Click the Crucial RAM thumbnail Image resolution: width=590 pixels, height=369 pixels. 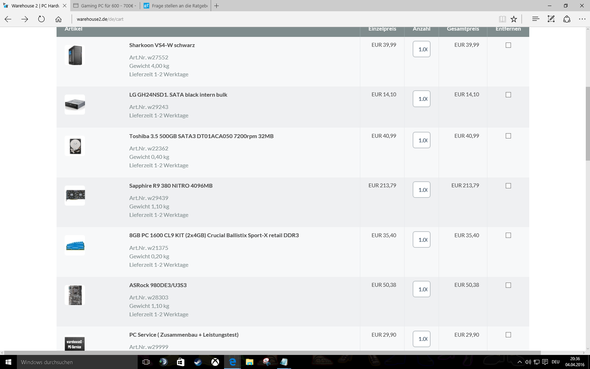[75, 246]
